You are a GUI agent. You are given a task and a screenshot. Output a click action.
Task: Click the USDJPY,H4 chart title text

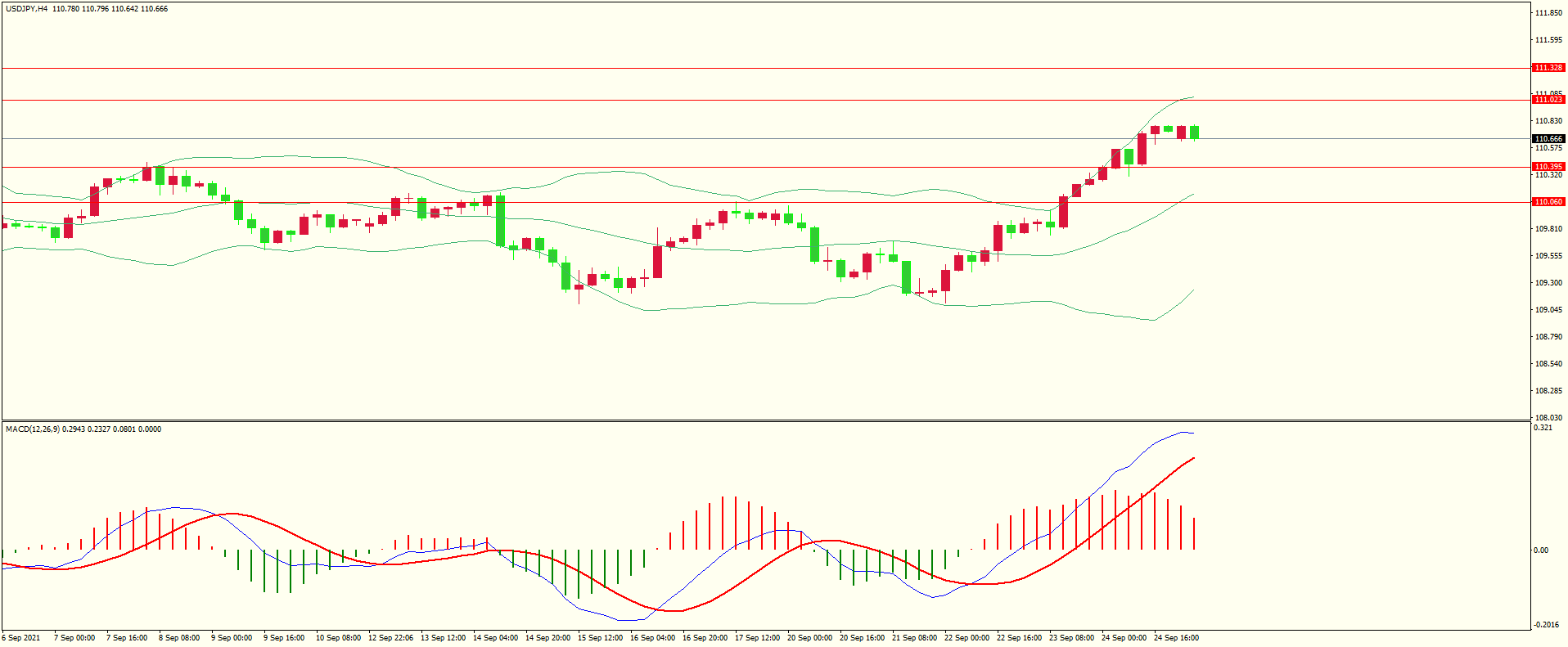[26, 9]
